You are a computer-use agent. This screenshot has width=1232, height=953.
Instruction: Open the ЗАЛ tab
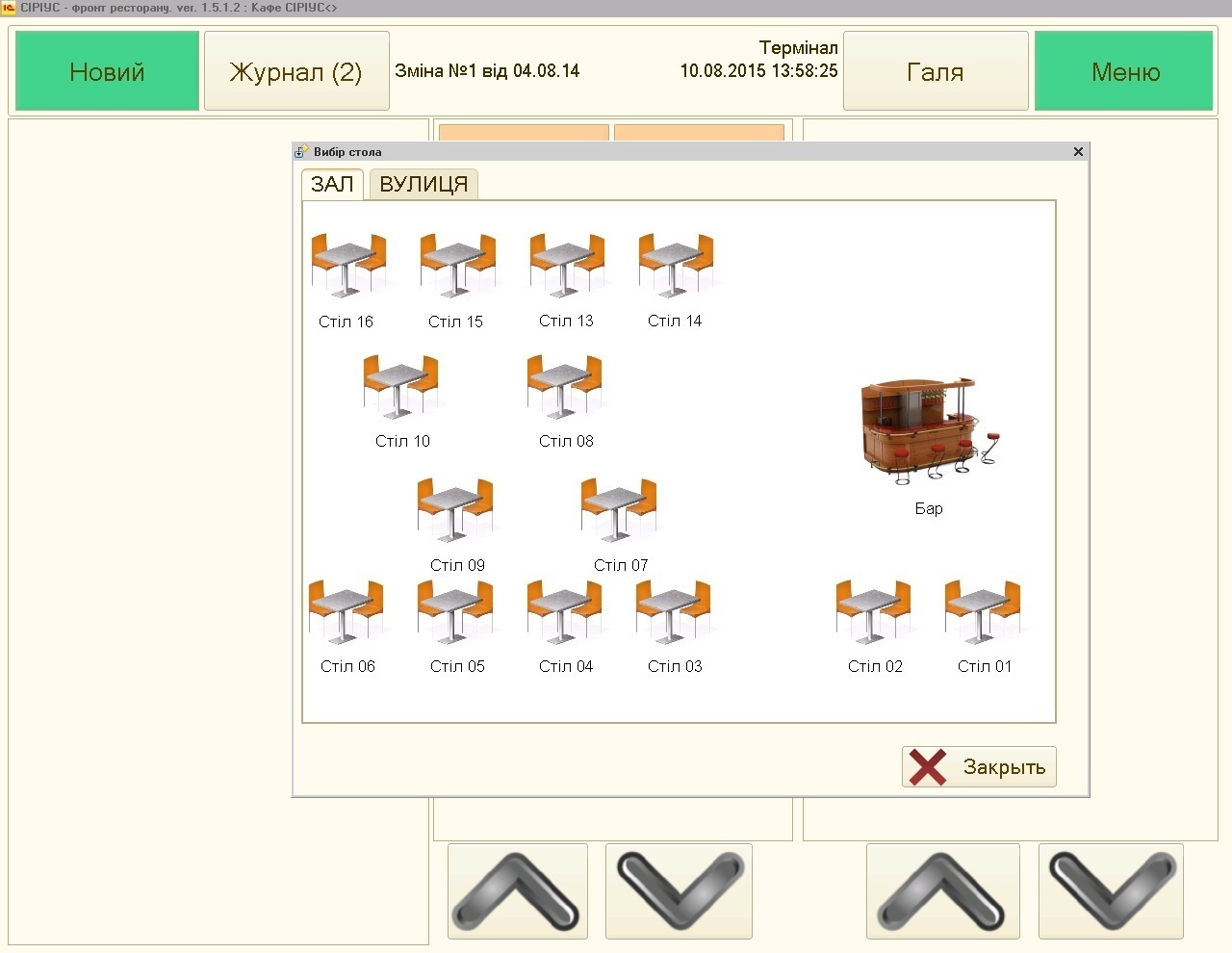coord(332,184)
